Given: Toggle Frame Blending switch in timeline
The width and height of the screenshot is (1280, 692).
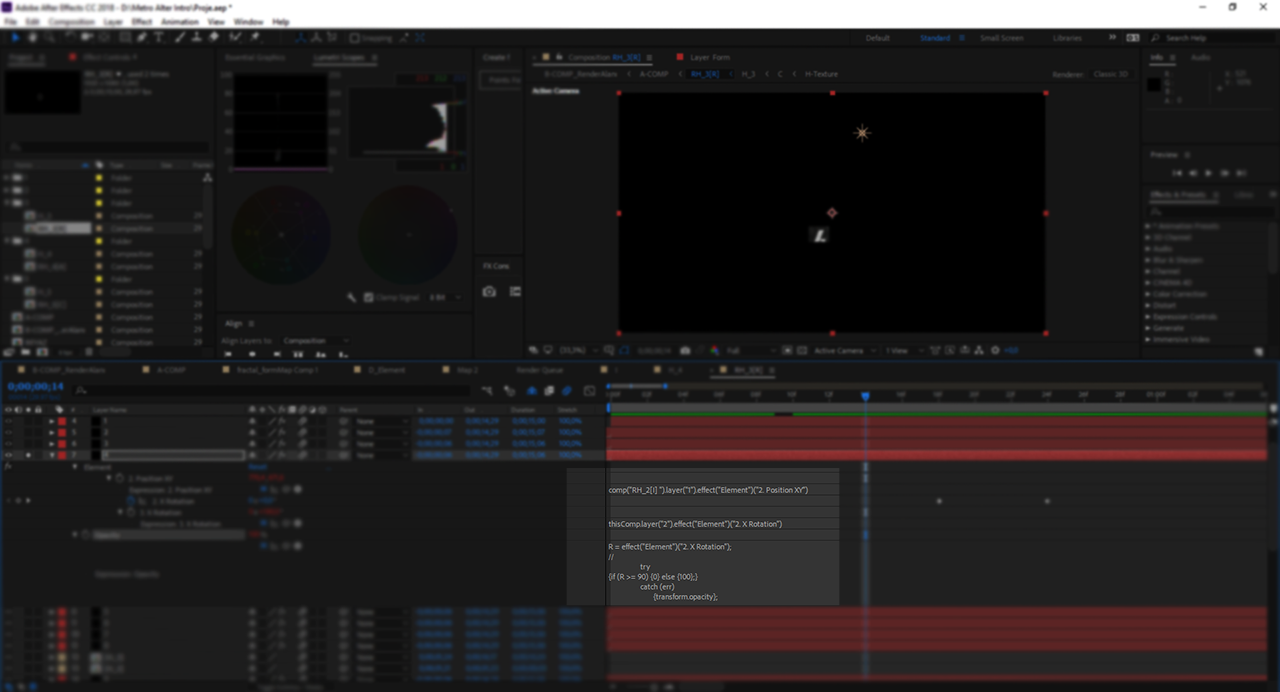Looking at the screenshot, I should tap(549, 391).
